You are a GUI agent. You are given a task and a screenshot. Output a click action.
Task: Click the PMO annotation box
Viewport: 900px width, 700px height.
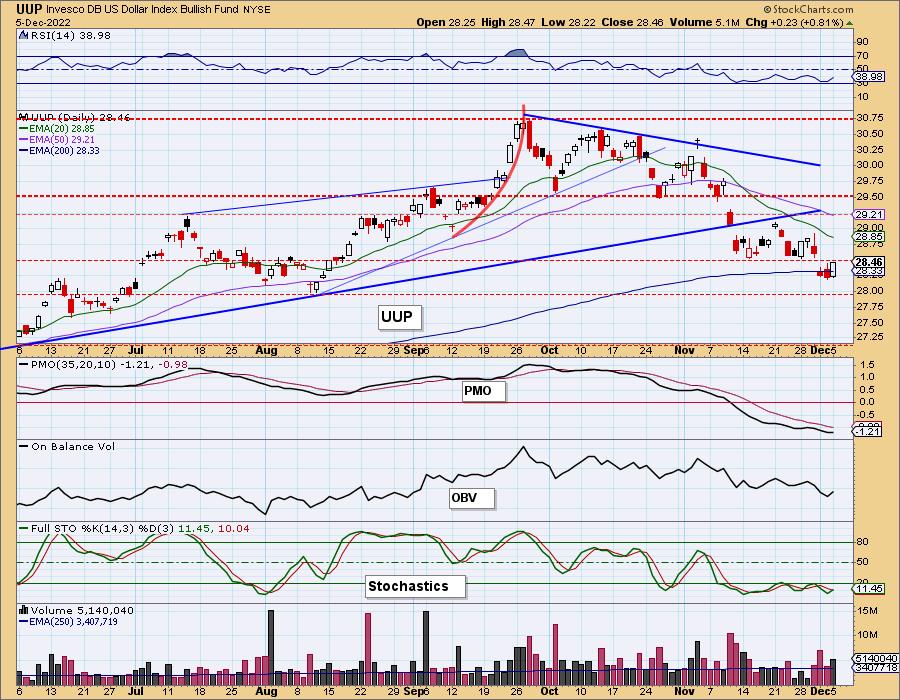pos(484,391)
